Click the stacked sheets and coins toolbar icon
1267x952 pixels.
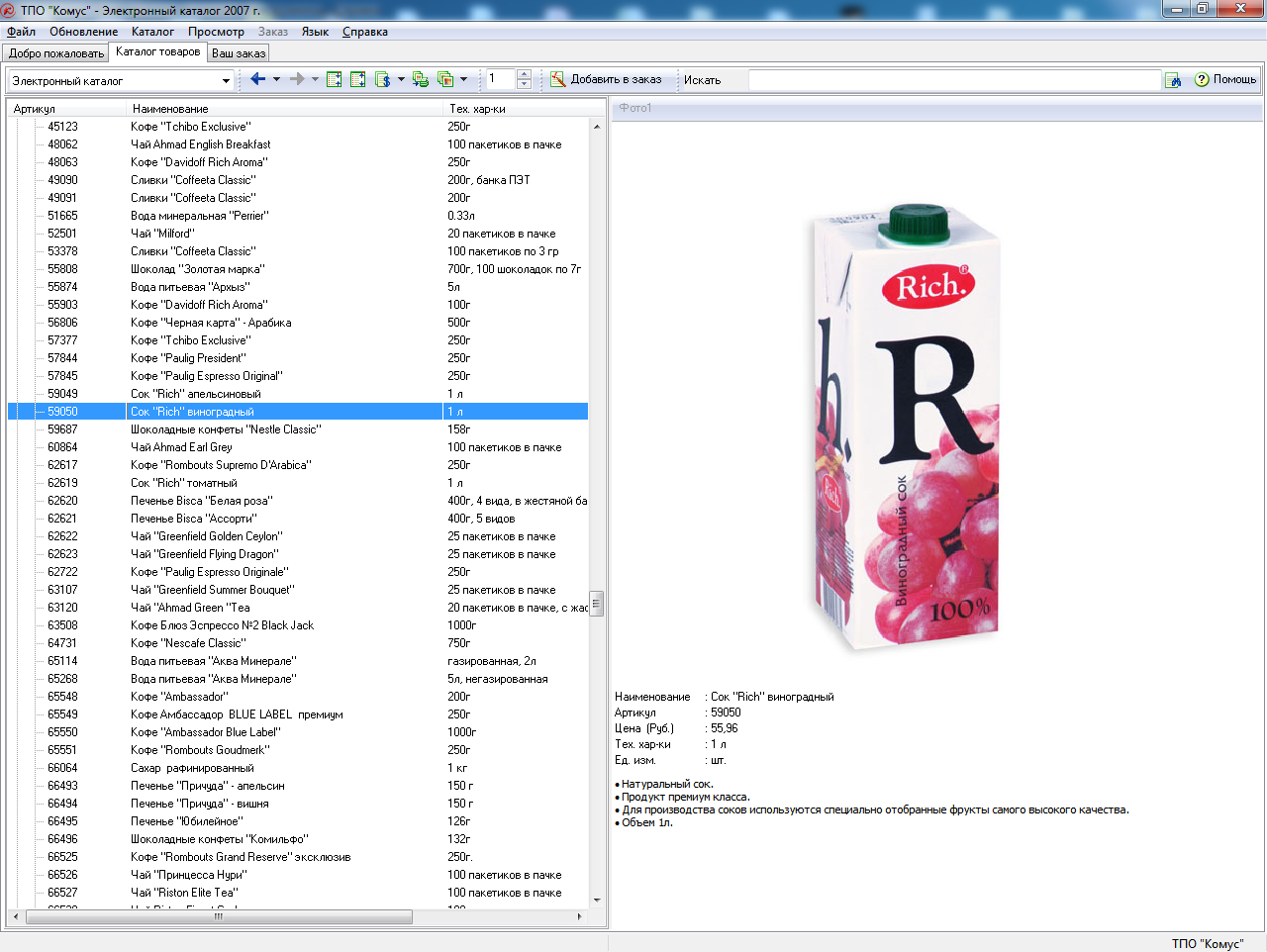point(421,79)
